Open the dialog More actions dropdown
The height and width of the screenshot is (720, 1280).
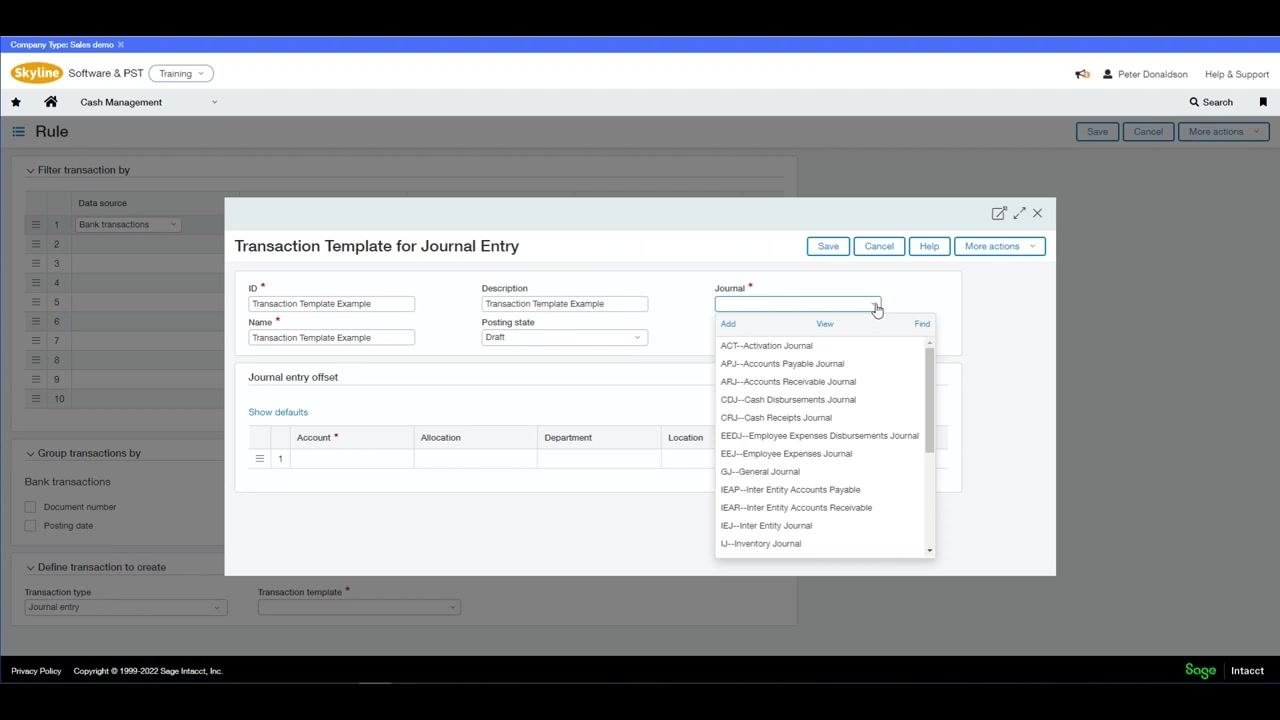tap(999, 246)
